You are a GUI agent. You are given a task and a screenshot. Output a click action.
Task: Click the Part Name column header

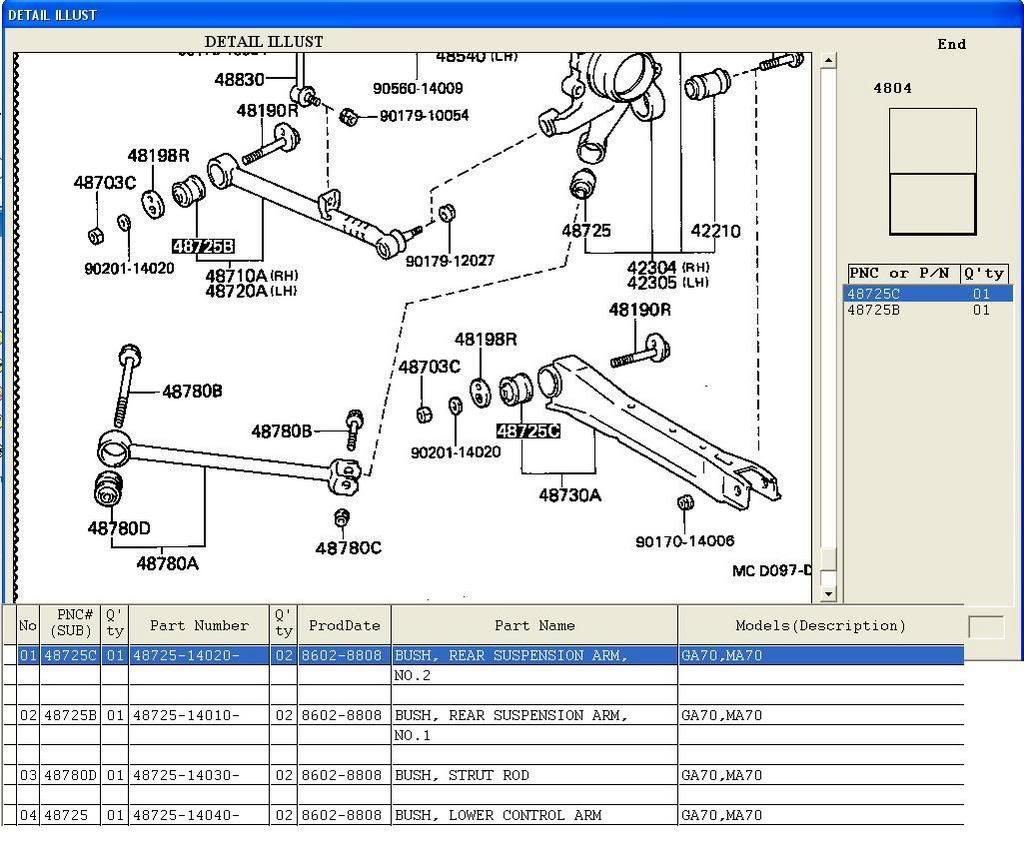534,626
